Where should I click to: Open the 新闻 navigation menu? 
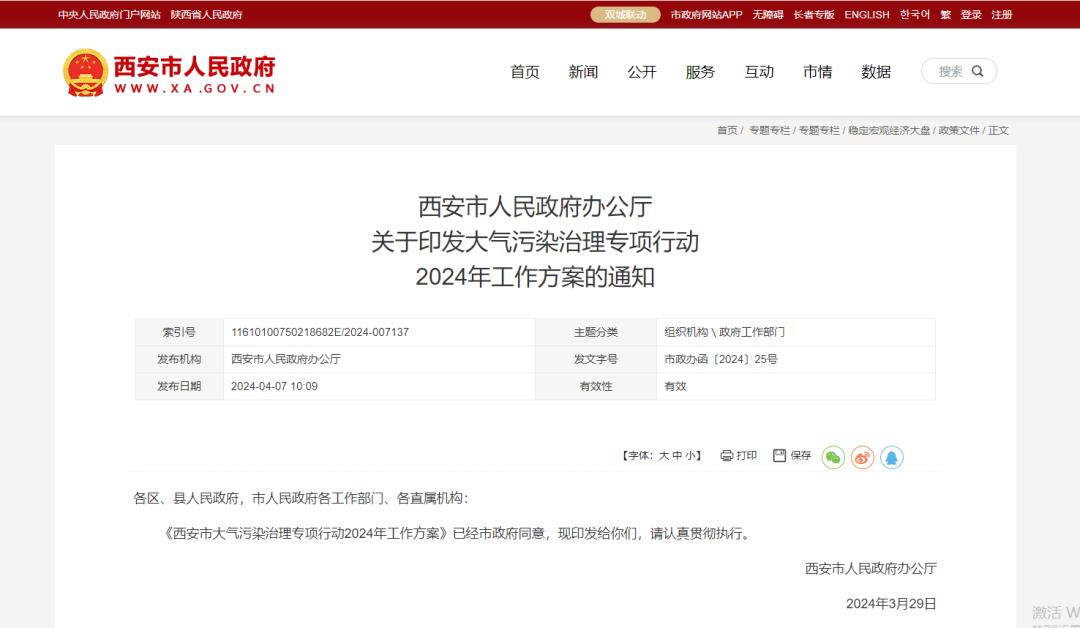pyautogui.click(x=583, y=72)
